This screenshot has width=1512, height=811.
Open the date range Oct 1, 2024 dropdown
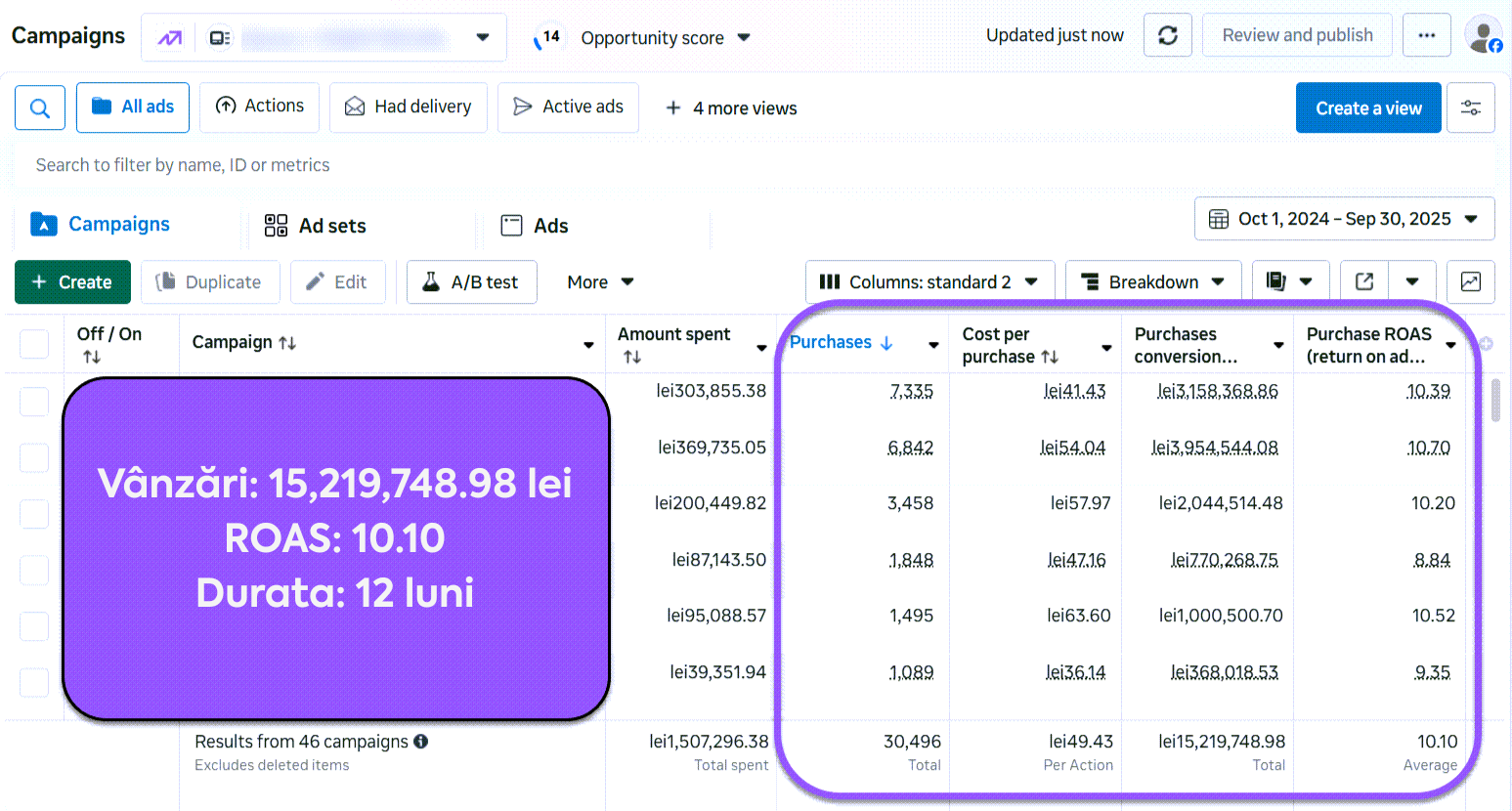[1345, 219]
